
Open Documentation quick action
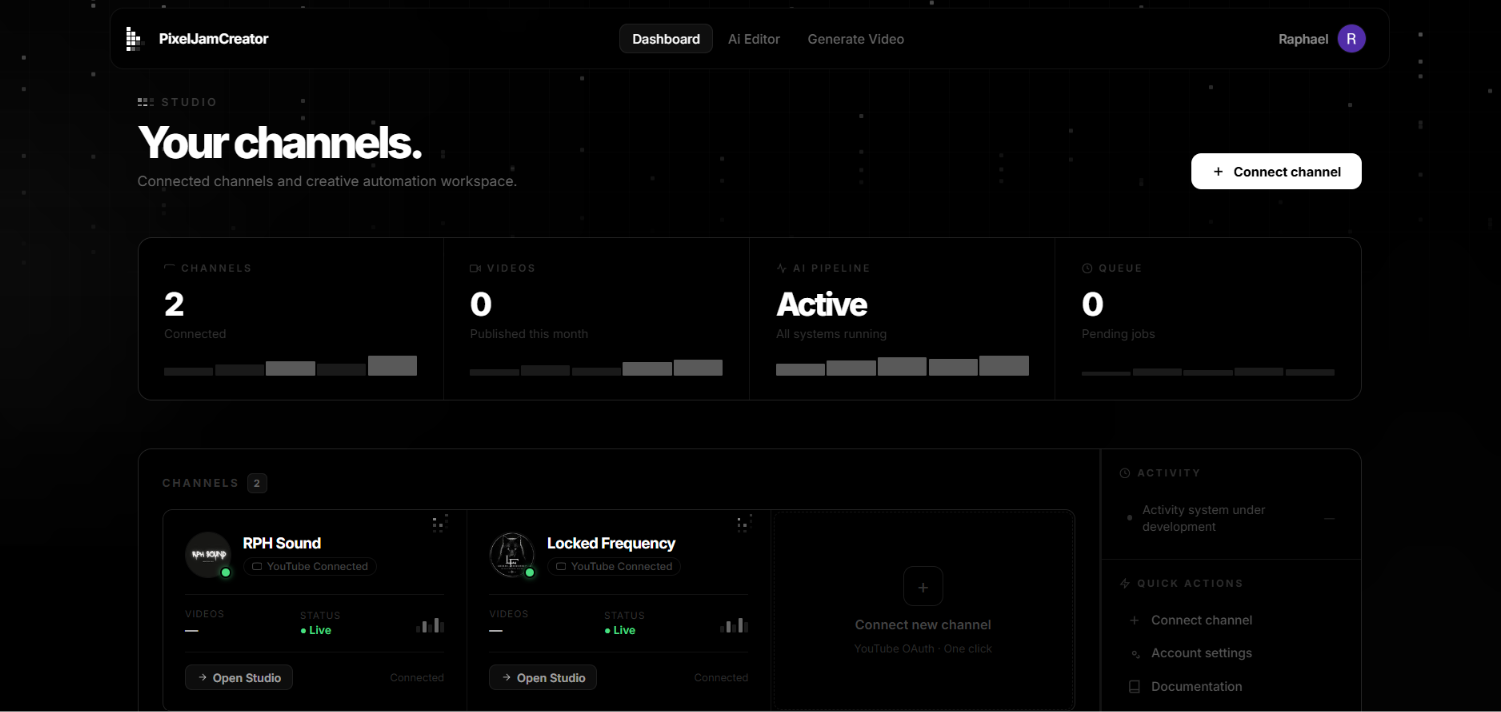coord(1196,687)
